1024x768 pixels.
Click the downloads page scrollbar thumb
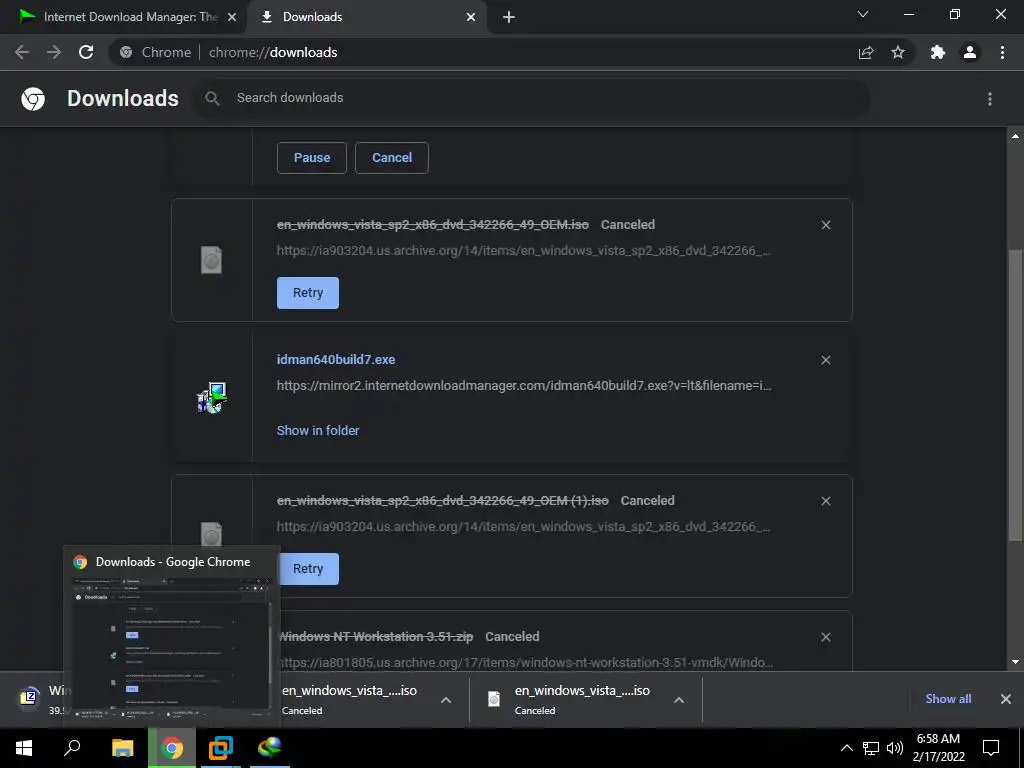[1015, 395]
